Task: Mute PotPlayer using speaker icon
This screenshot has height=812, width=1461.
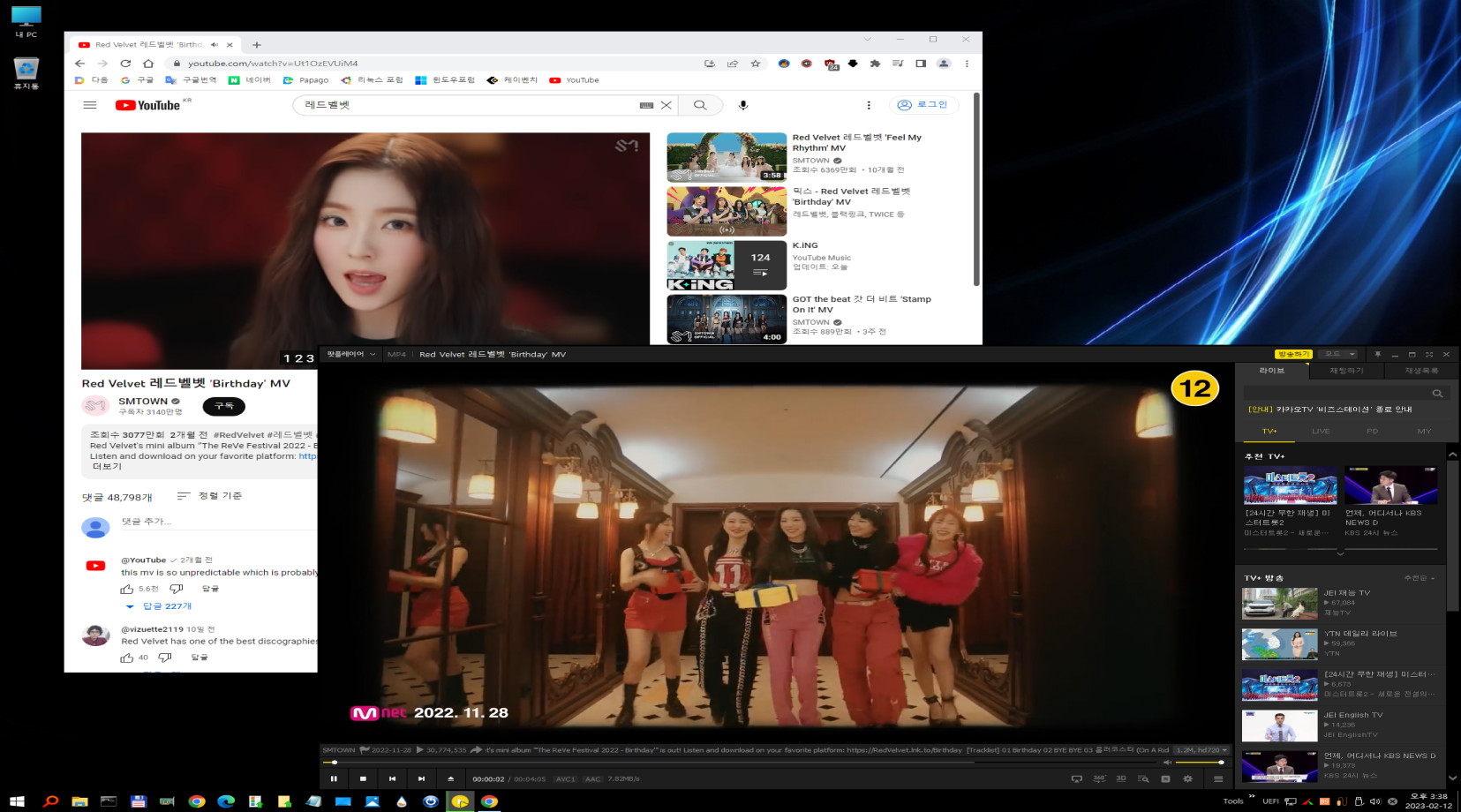Action: tap(1167, 762)
